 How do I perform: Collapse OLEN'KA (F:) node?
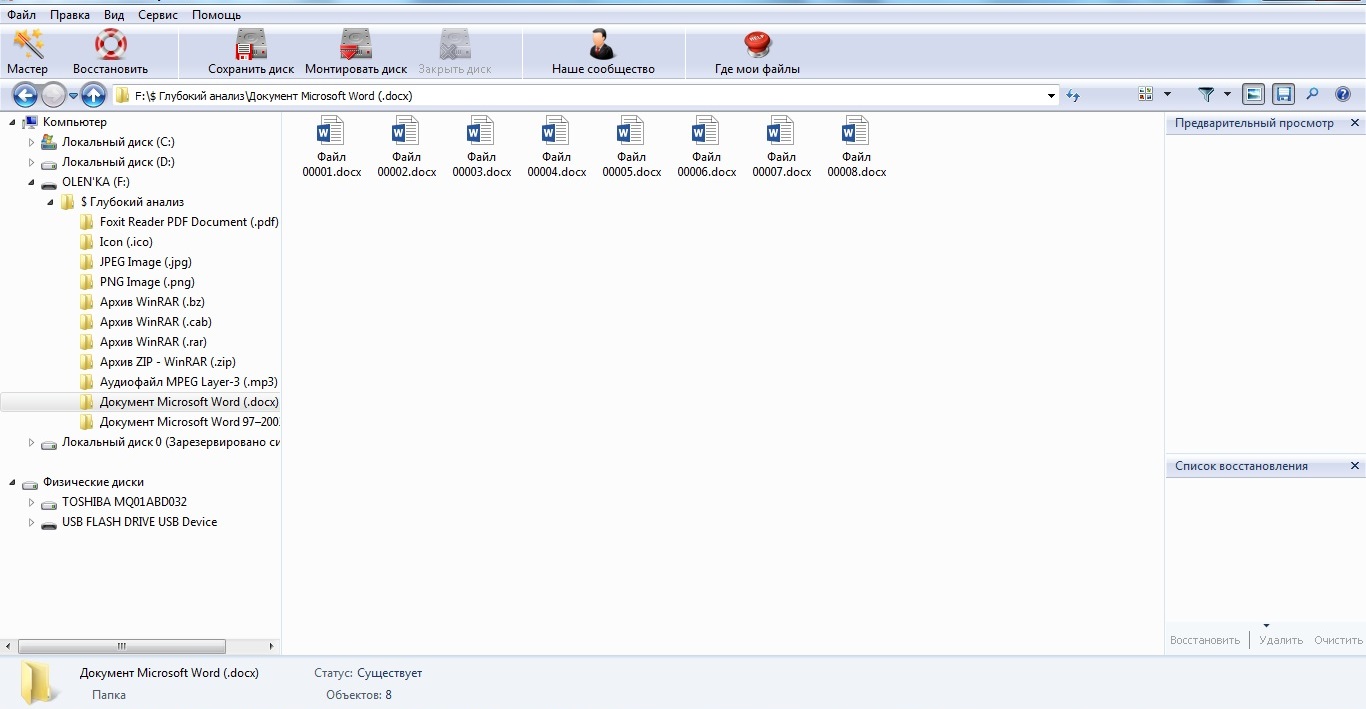coord(31,182)
